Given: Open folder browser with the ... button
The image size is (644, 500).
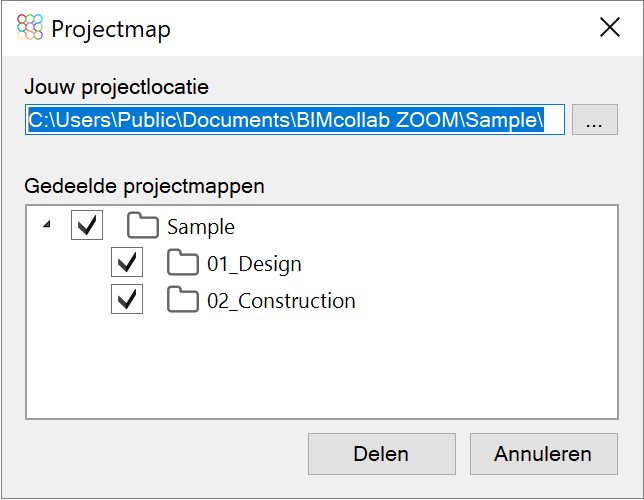Looking at the screenshot, I should [x=595, y=120].
